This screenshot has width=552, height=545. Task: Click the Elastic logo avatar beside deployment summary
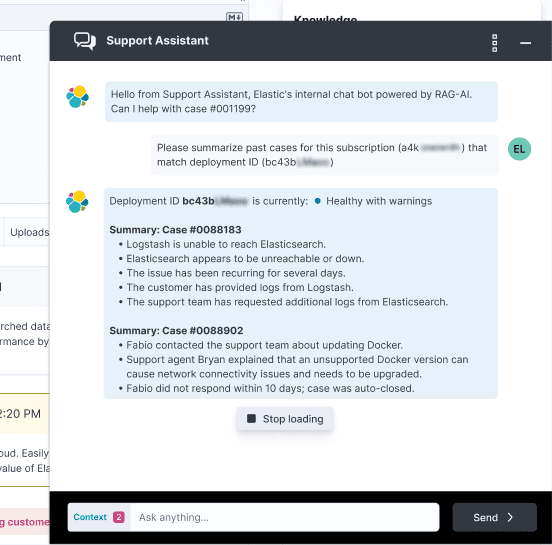click(77, 201)
